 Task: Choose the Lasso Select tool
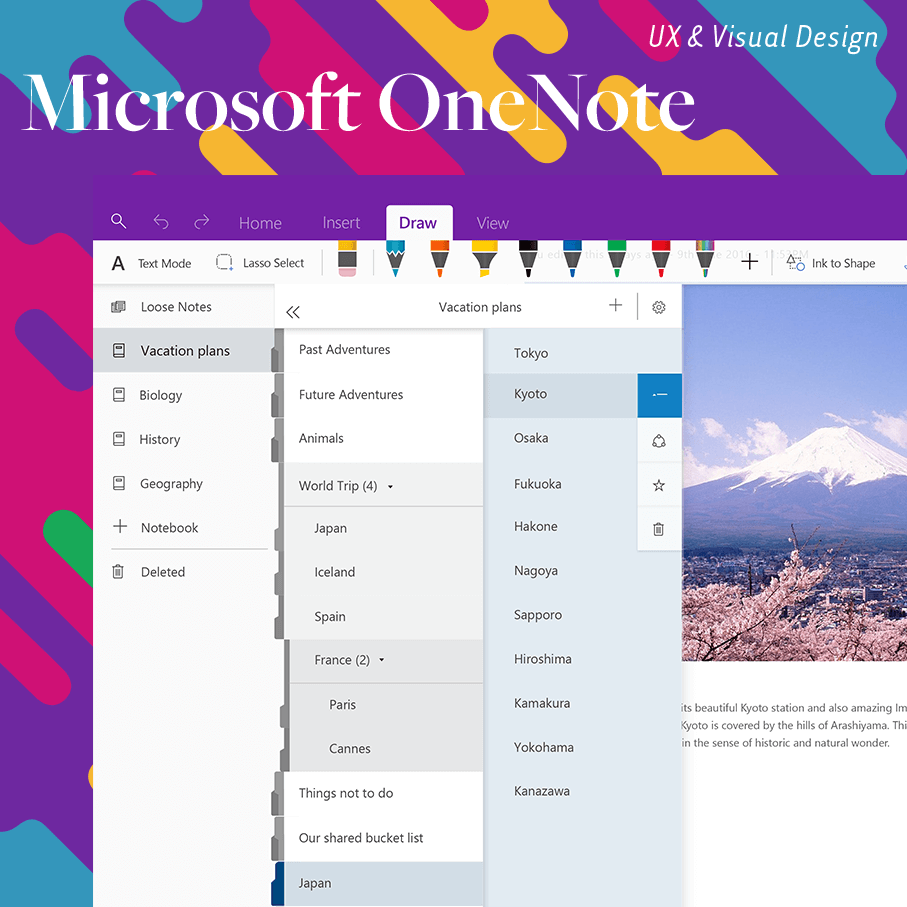coord(260,263)
